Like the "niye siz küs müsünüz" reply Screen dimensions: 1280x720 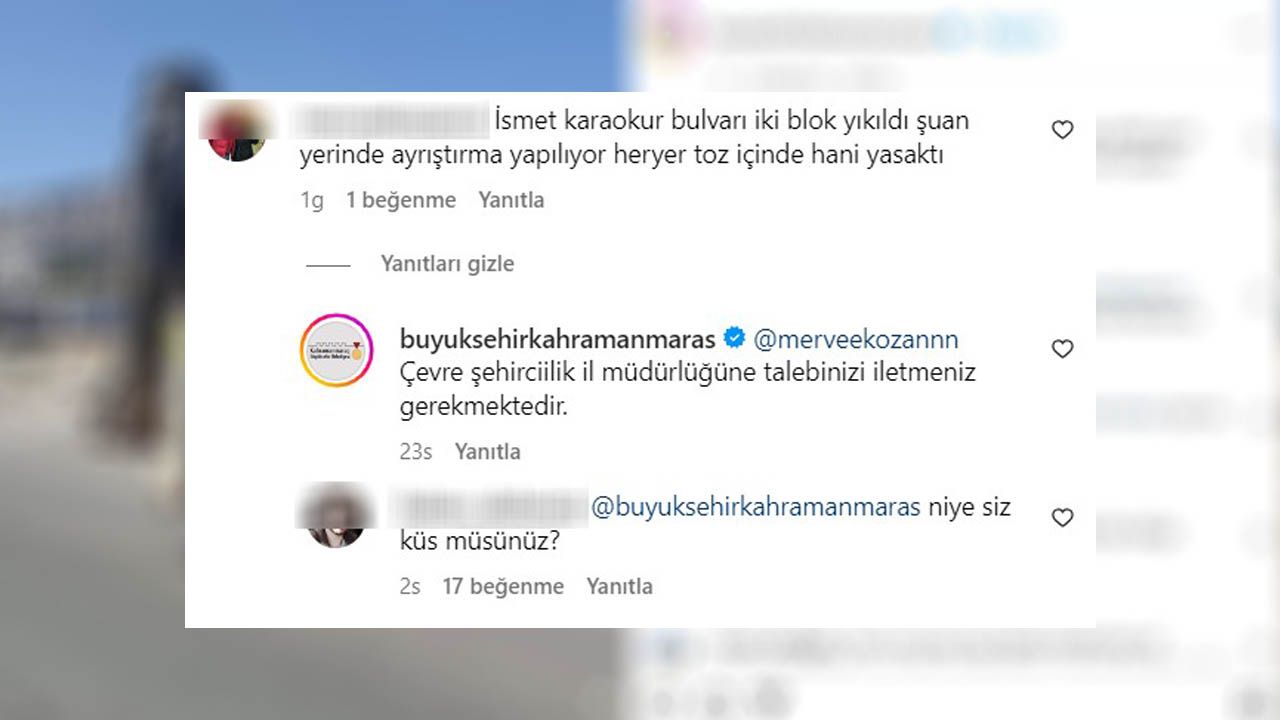1062,518
